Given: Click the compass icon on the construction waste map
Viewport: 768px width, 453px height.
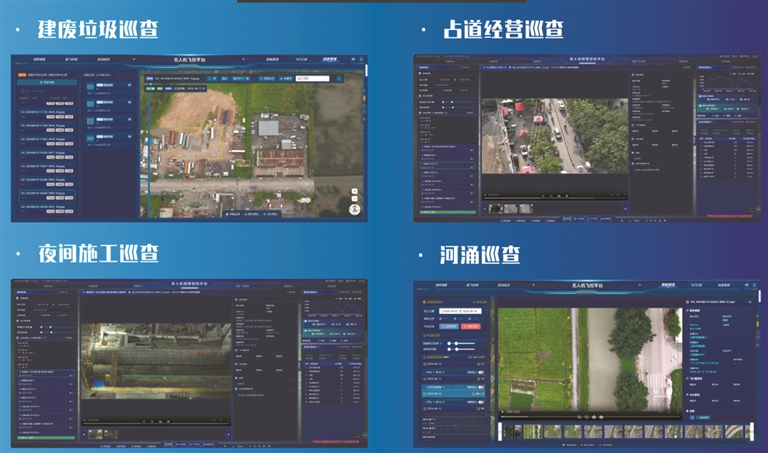Looking at the screenshot, I should [354, 207].
